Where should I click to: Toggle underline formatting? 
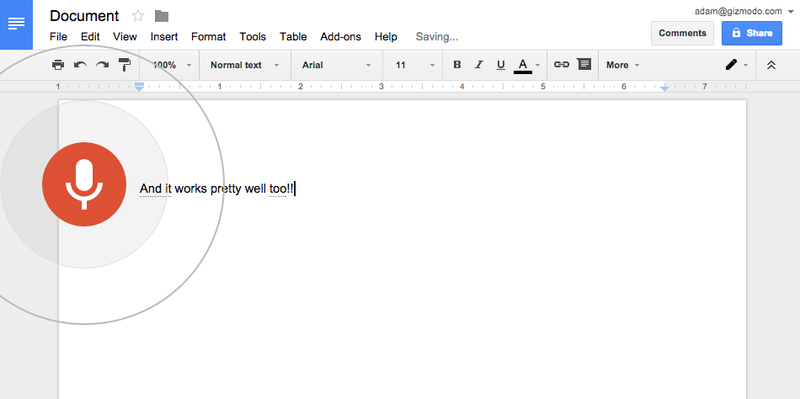(x=501, y=65)
